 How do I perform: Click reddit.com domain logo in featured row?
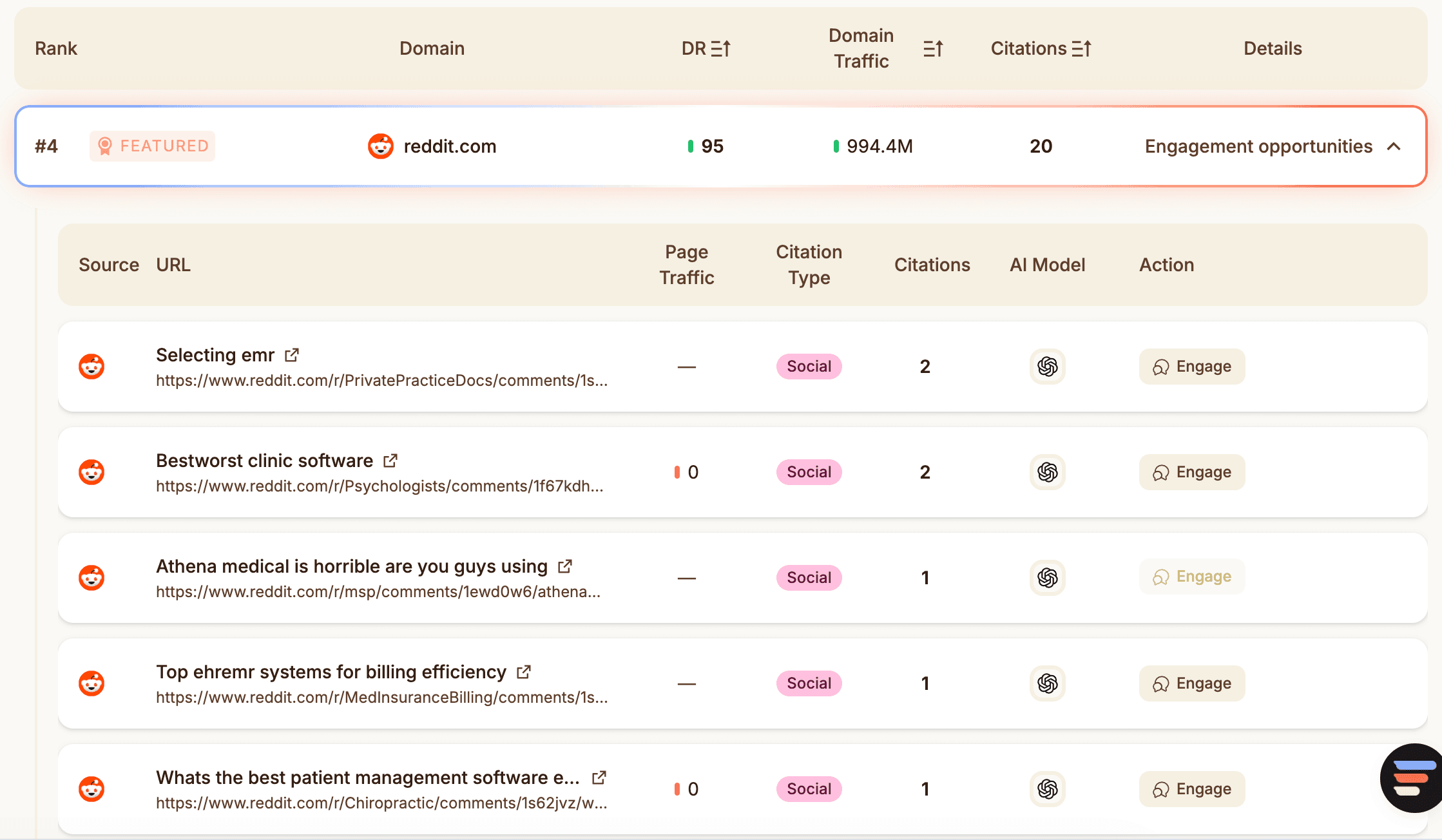(x=381, y=146)
